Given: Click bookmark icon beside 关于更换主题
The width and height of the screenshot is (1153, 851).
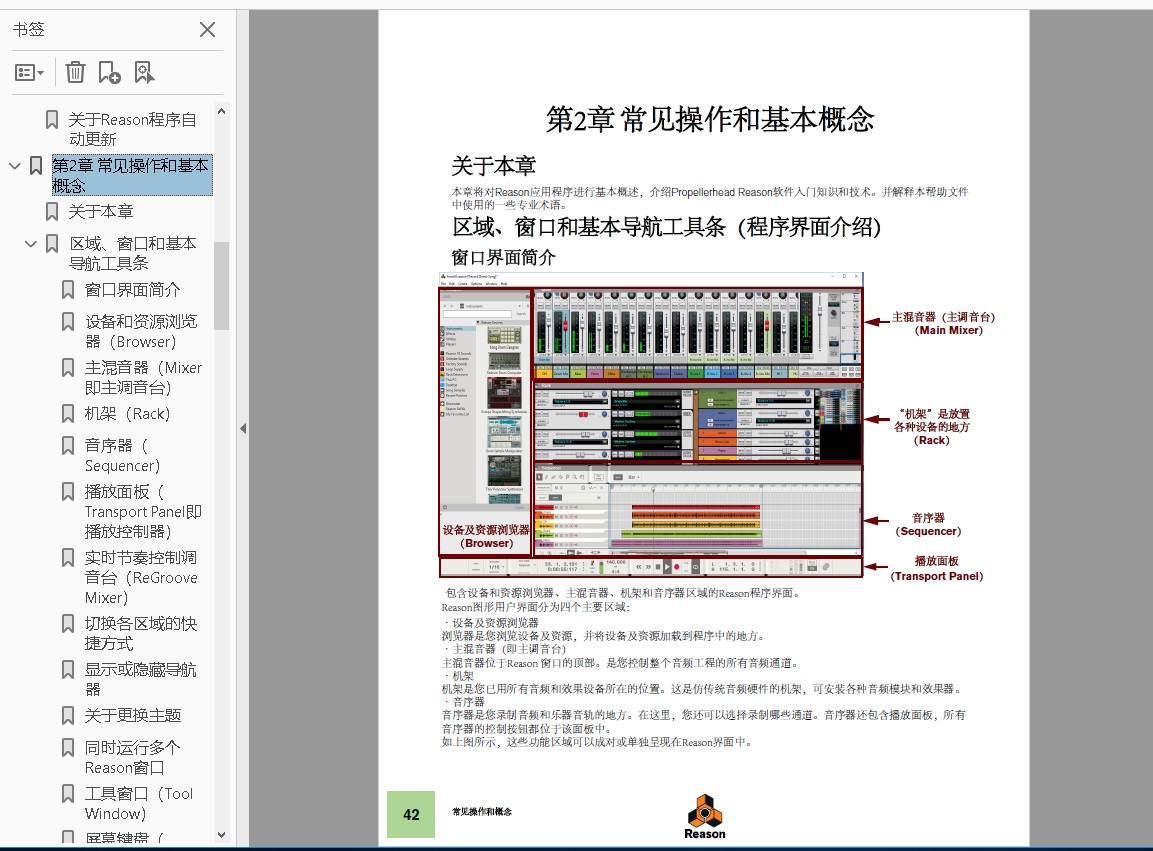Looking at the screenshot, I should [68, 715].
